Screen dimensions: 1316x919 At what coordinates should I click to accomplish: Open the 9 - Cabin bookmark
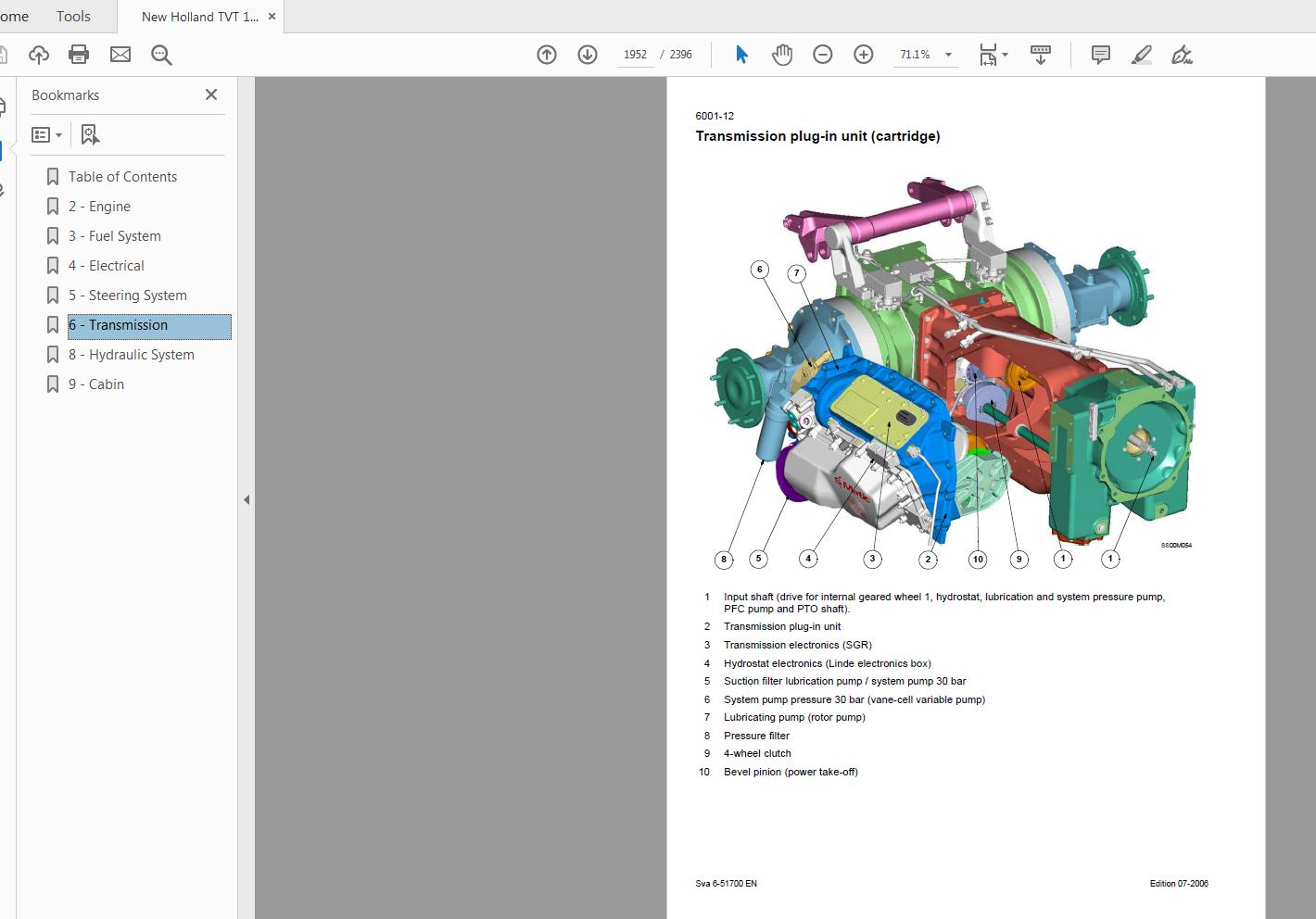click(x=96, y=384)
